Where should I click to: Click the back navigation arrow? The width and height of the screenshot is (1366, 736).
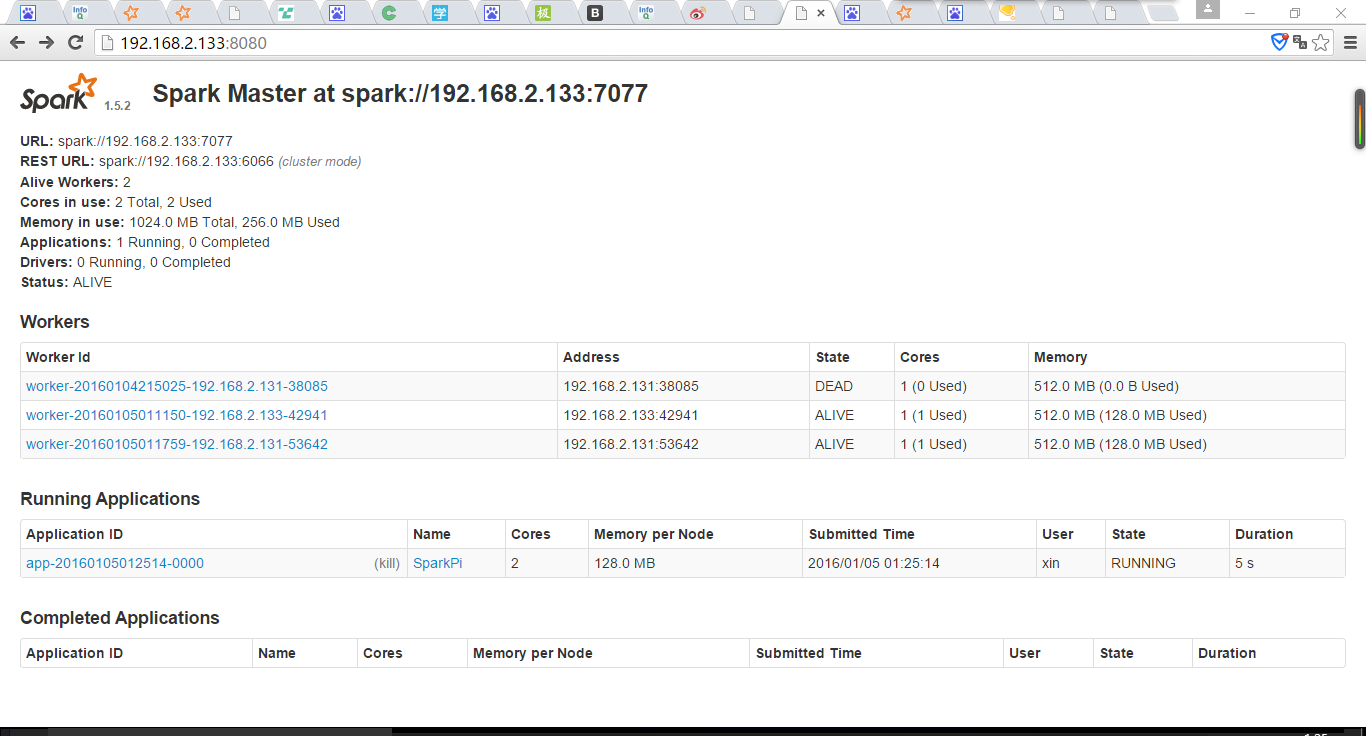tap(17, 42)
